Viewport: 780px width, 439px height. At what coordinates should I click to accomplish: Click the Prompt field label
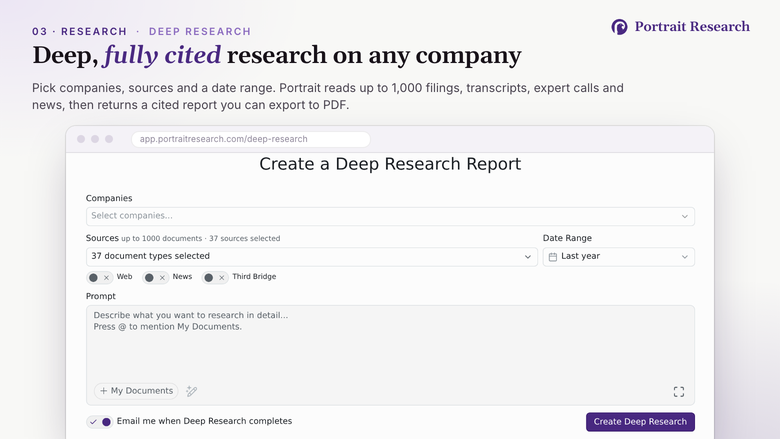pos(100,296)
